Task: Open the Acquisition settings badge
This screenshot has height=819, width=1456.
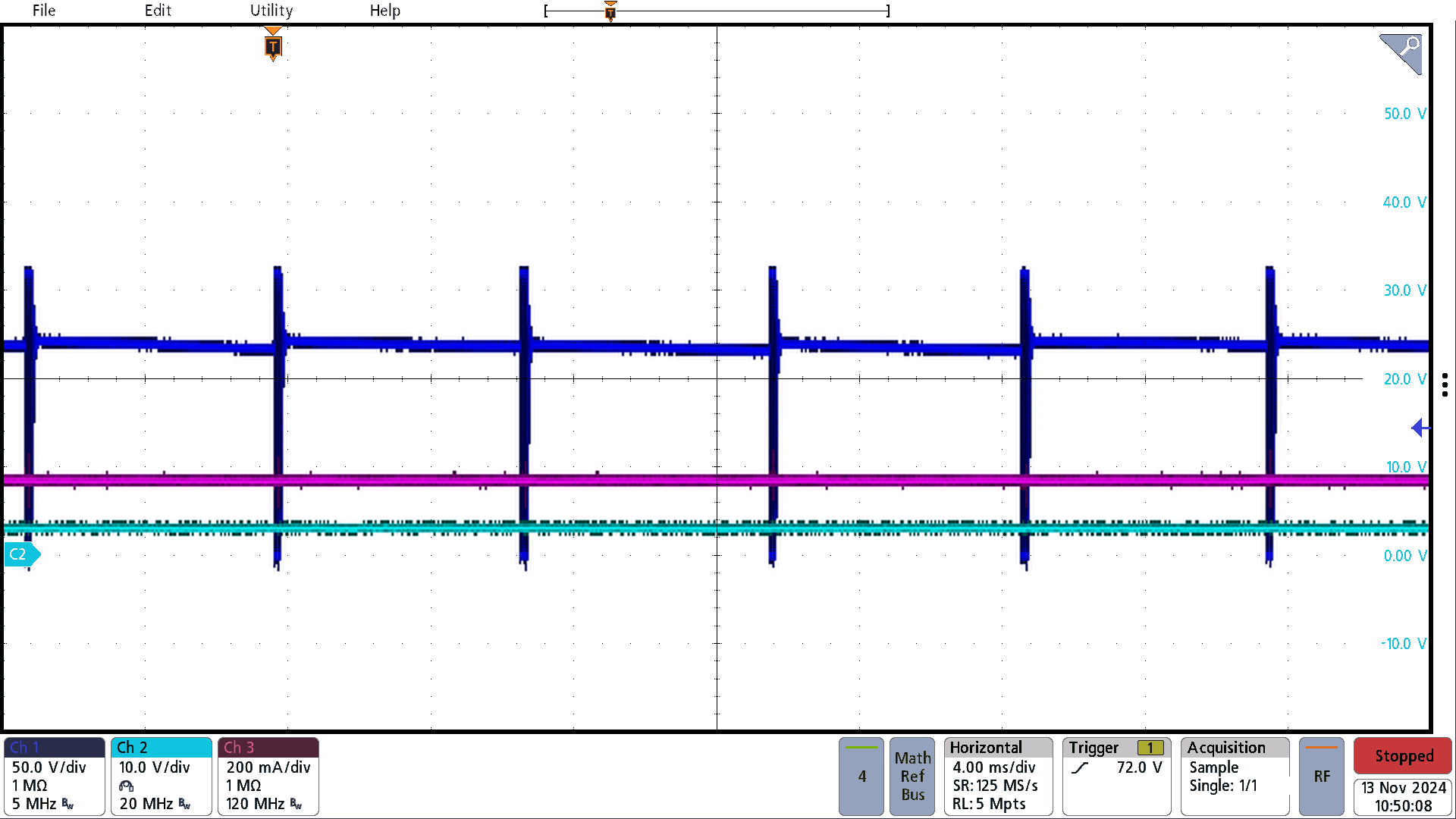Action: point(1235,776)
